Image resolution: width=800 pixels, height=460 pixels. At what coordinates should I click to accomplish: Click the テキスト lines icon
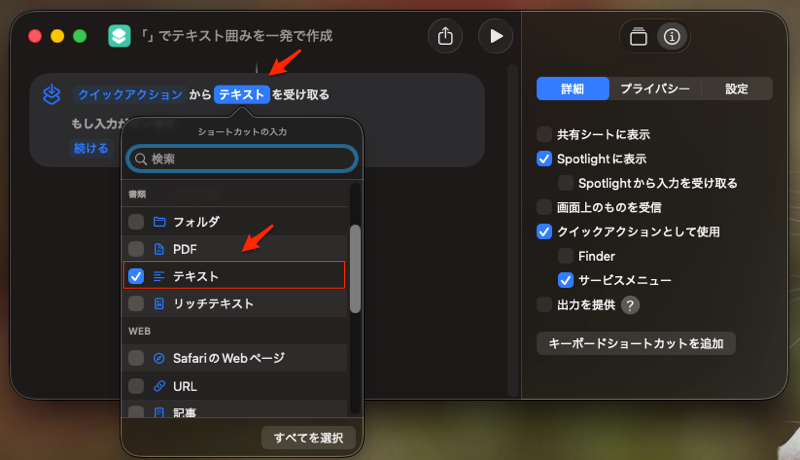(159, 276)
